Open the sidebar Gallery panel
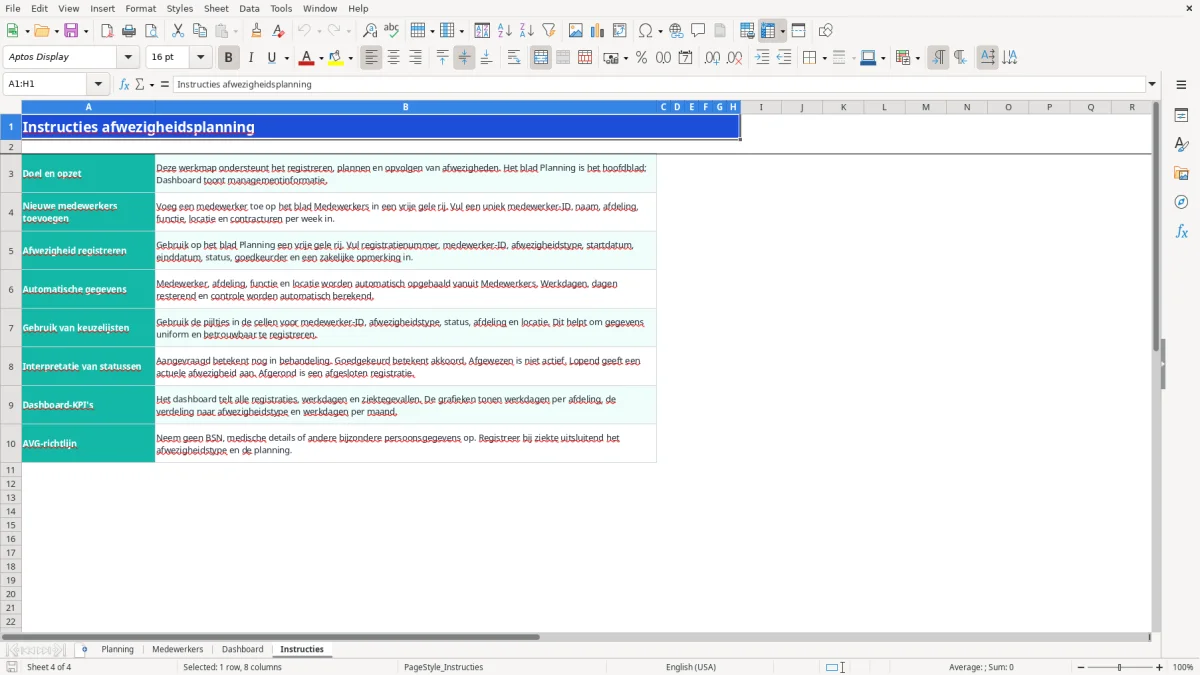The image size is (1200, 675). click(x=1181, y=173)
